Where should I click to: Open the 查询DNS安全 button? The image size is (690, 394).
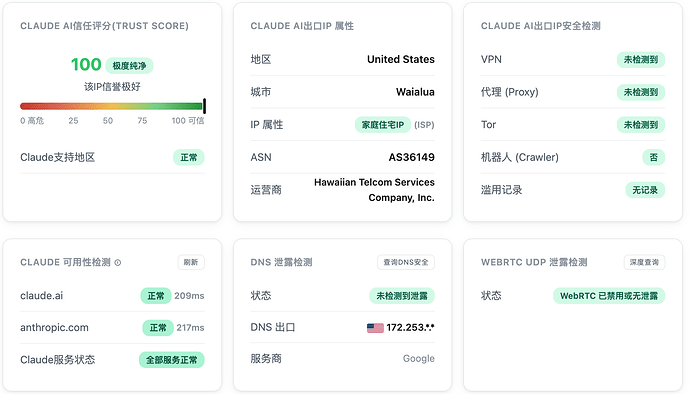coord(406,262)
